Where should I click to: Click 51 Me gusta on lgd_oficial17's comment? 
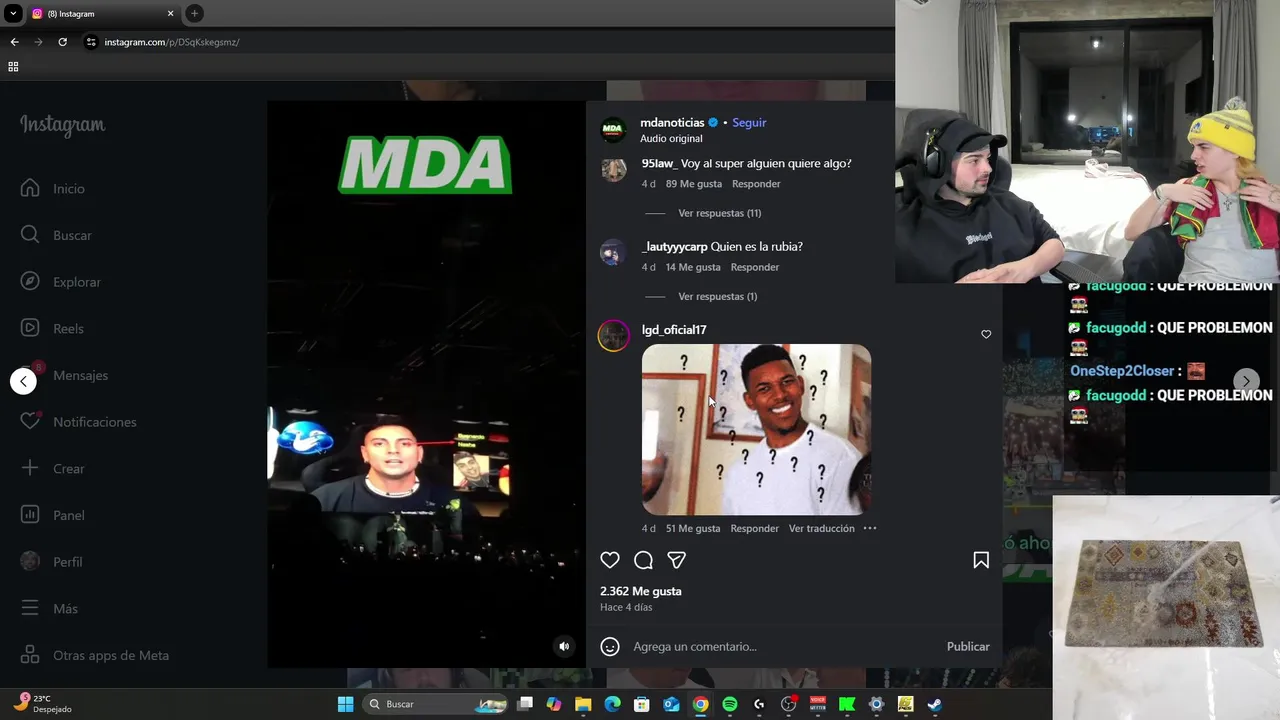click(693, 528)
